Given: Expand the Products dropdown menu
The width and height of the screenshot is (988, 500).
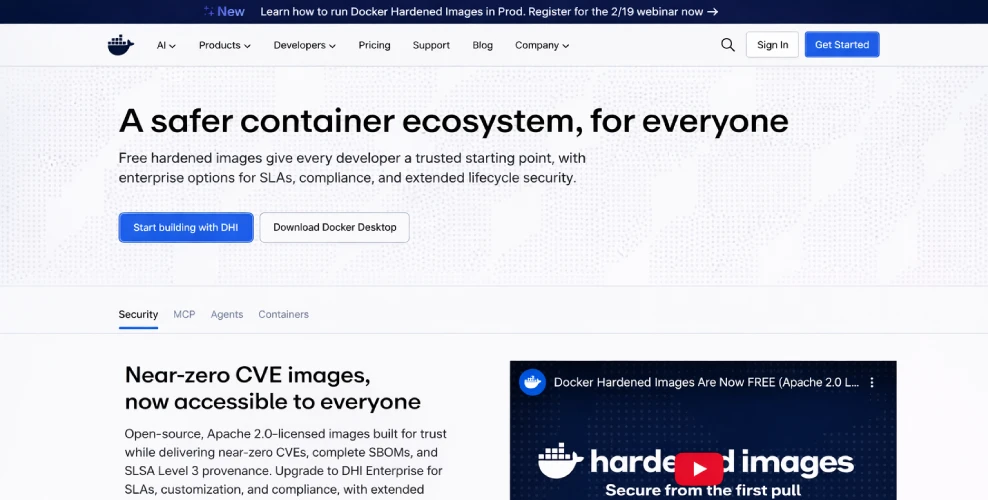Looking at the screenshot, I should [x=224, y=45].
